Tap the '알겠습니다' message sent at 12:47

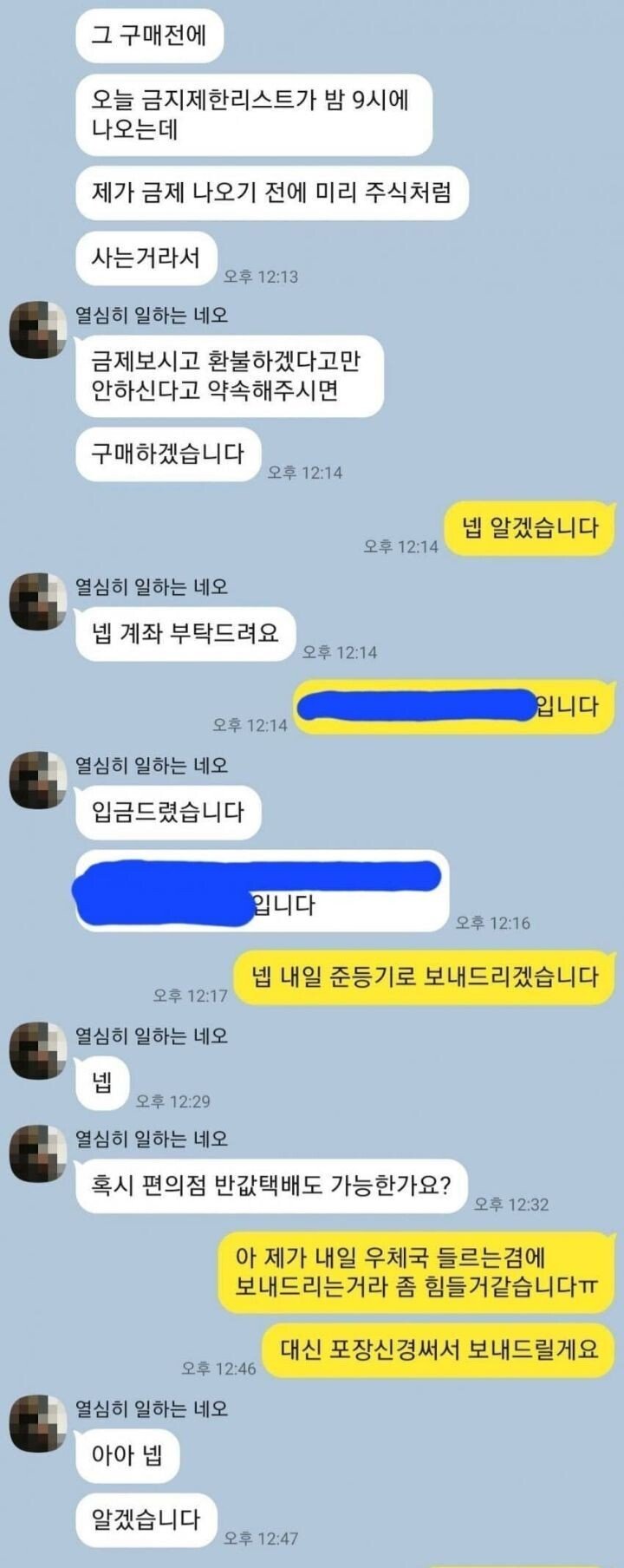(146, 1519)
